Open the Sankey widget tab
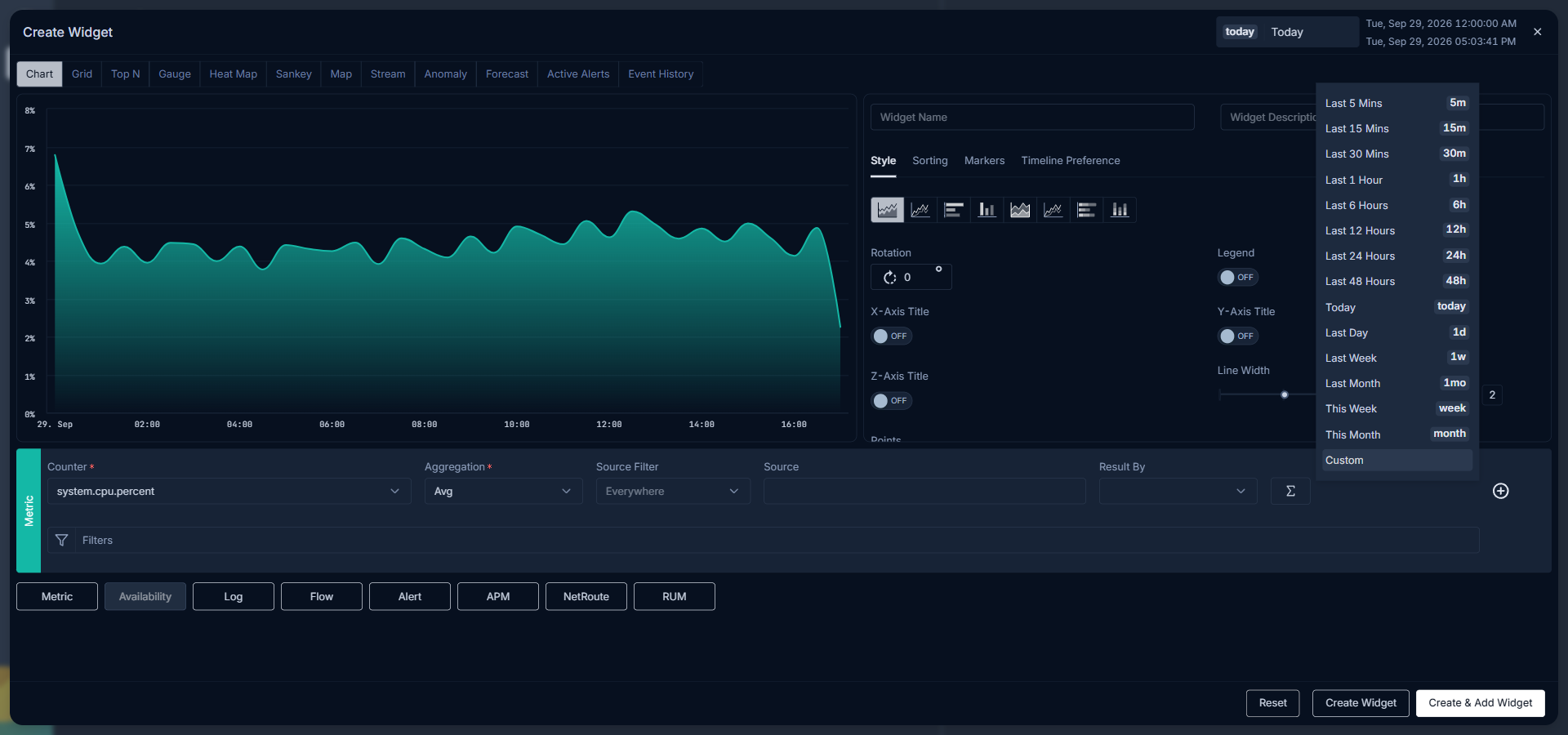Viewport: 1568px width, 735px height. tap(293, 73)
